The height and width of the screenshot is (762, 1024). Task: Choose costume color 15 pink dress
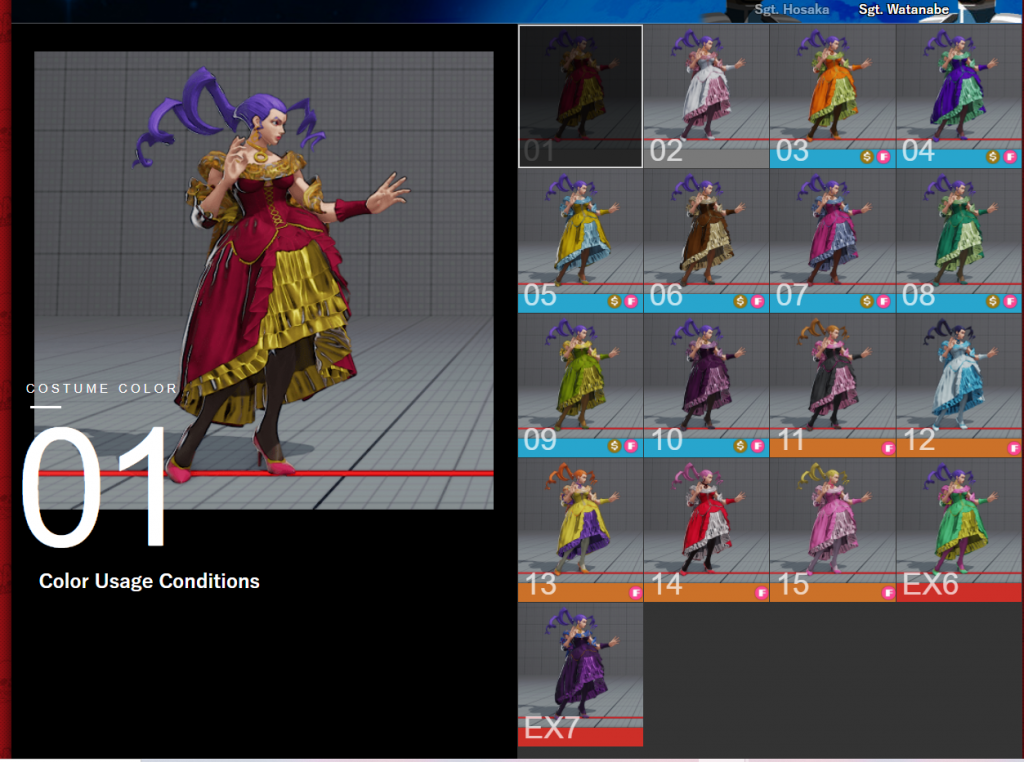(x=832, y=530)
